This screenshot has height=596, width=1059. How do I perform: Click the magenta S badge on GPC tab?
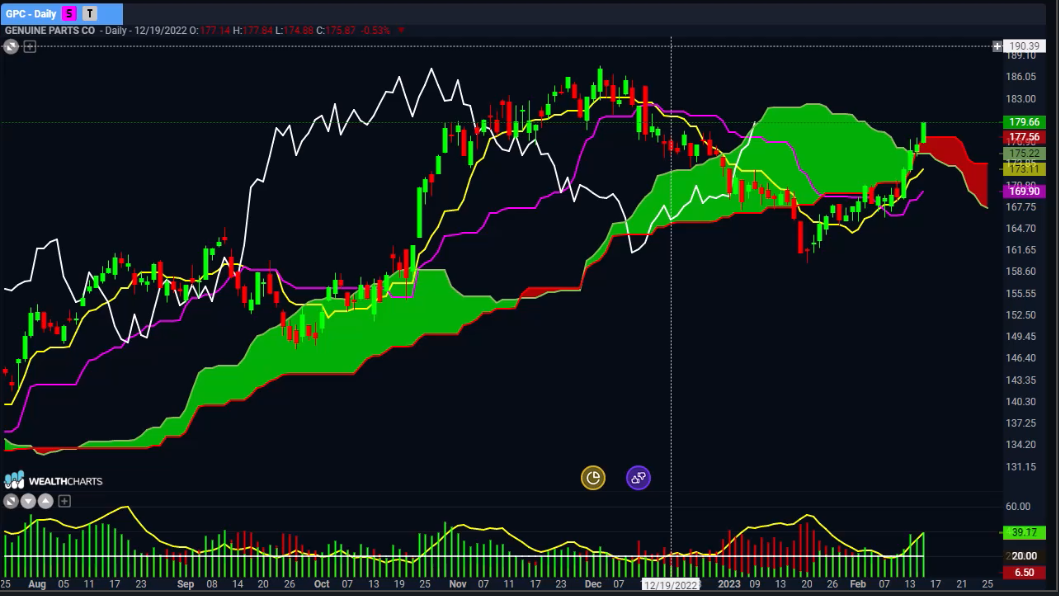pyautogui.click(x=69, y=14)
